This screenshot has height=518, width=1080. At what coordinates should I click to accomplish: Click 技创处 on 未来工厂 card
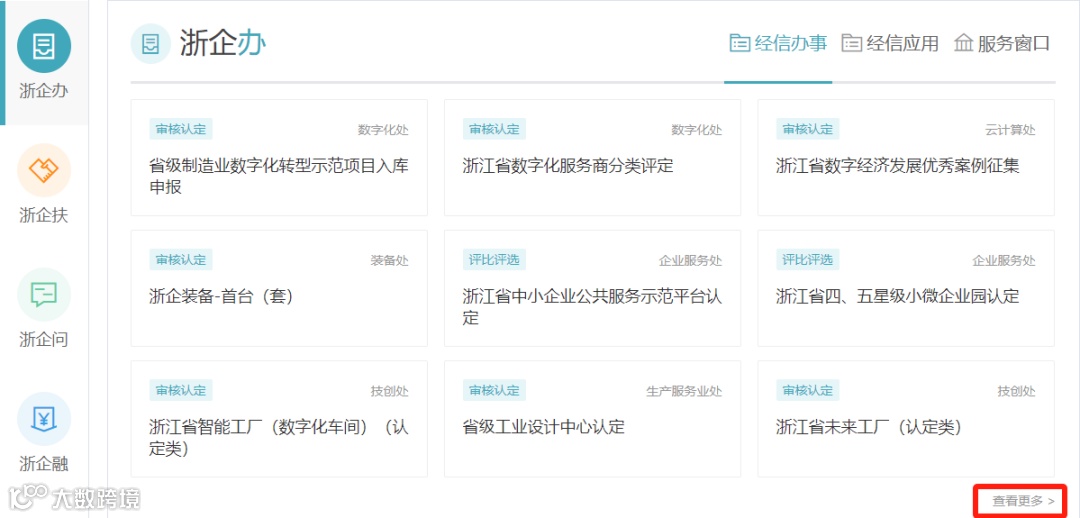(1017, 391)
